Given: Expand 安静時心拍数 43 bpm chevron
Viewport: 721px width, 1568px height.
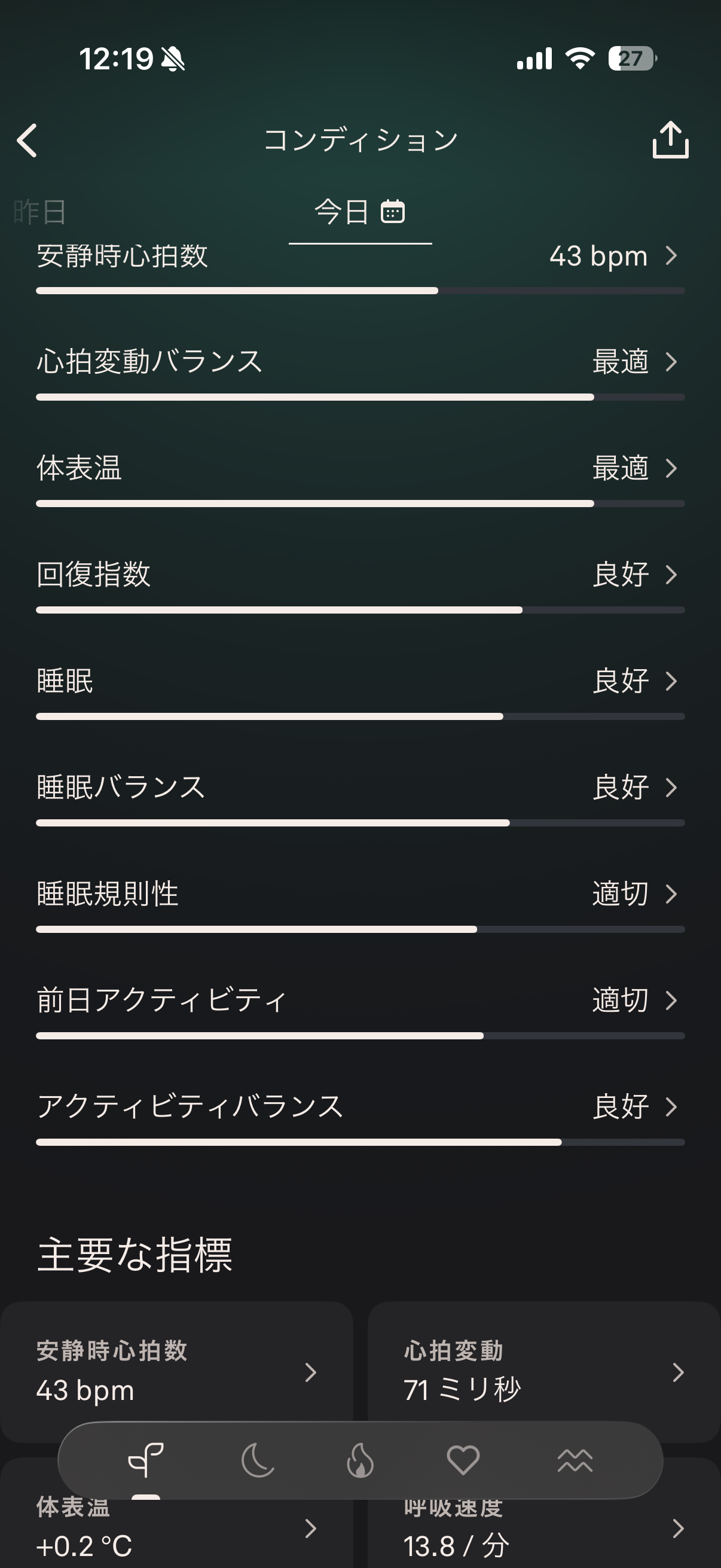Looking at the screenshot, I should (671, 256).
